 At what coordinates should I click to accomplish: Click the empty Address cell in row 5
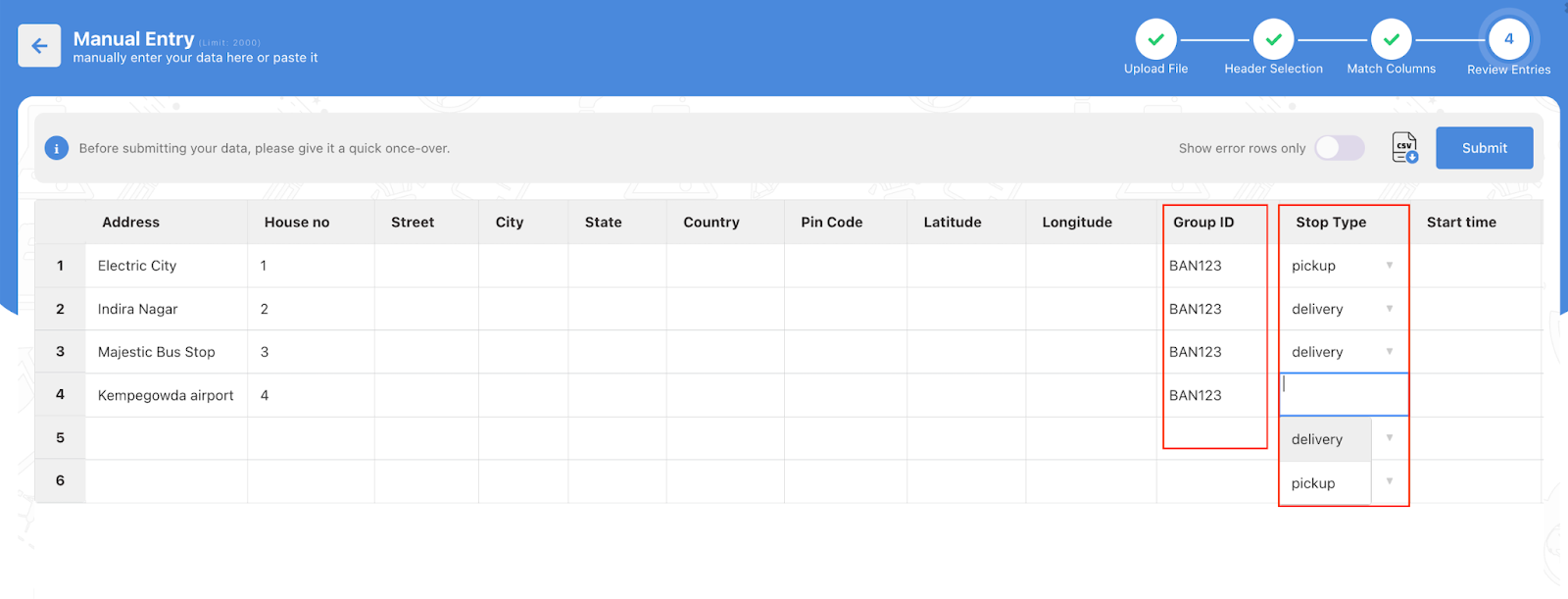pos(166,438)
